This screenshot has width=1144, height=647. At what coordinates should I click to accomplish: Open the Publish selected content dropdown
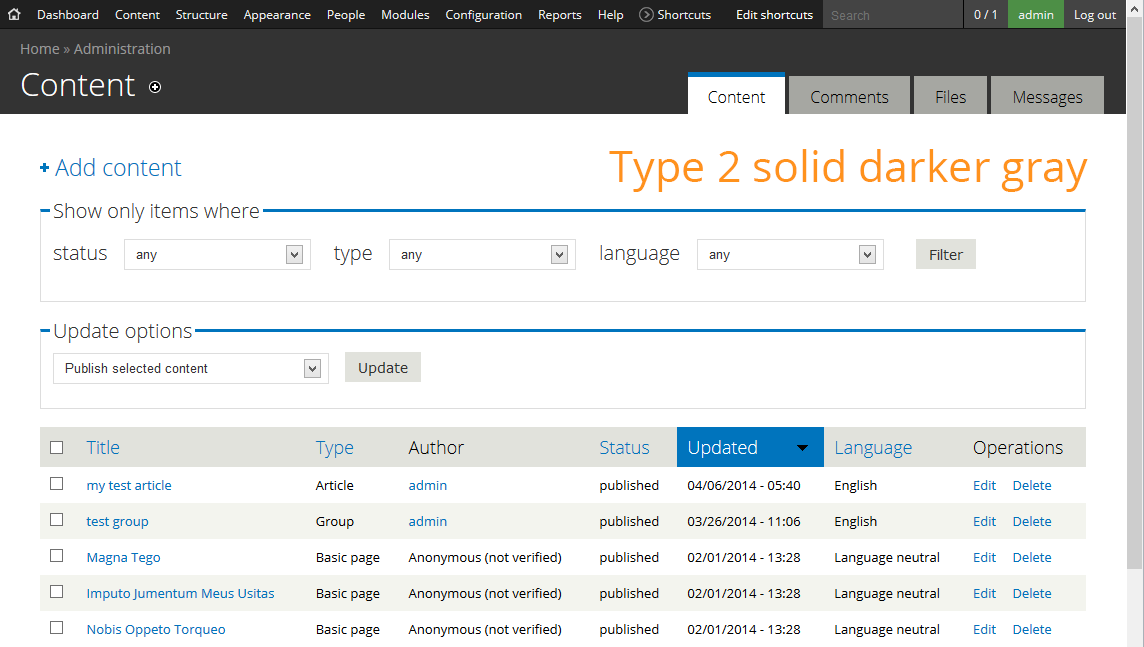point(190,368)
